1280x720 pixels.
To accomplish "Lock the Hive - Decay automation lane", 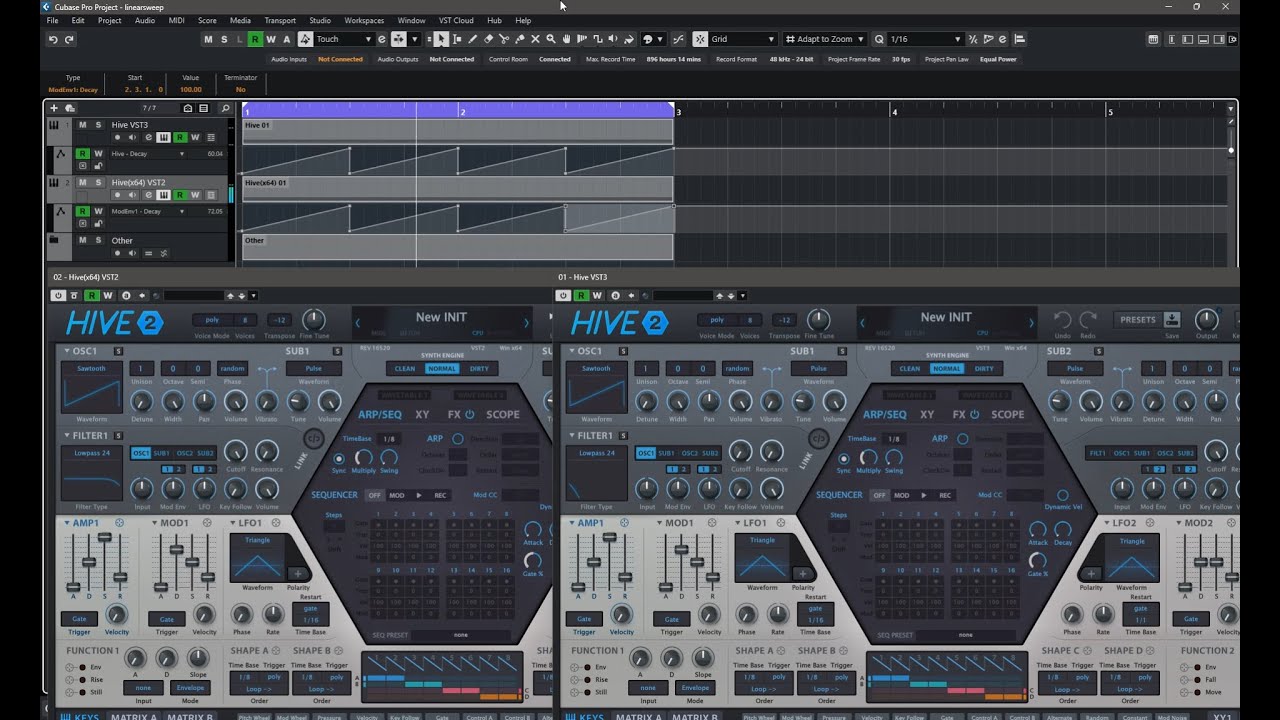I will (98, 166).
